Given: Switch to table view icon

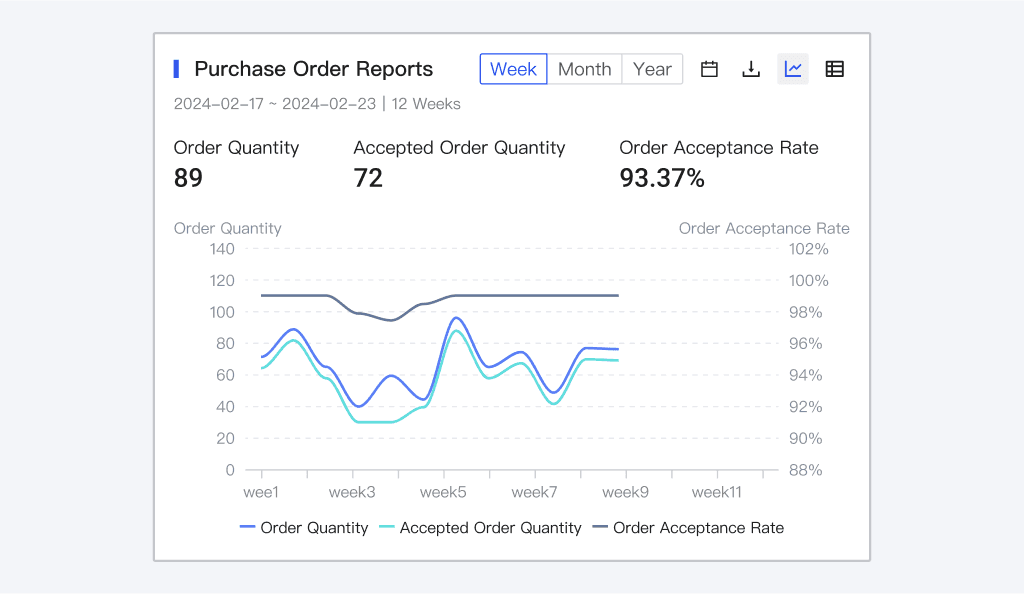Looking at the screenshot, I should point(834,69).
